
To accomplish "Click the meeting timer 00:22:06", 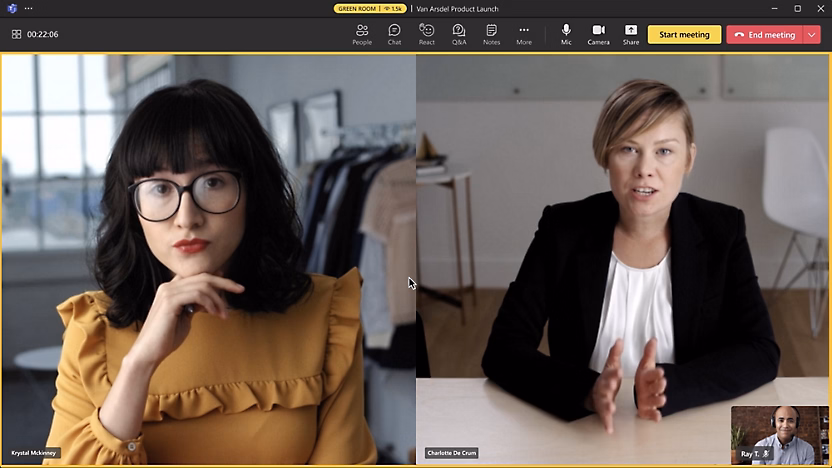I will (42, 34).
